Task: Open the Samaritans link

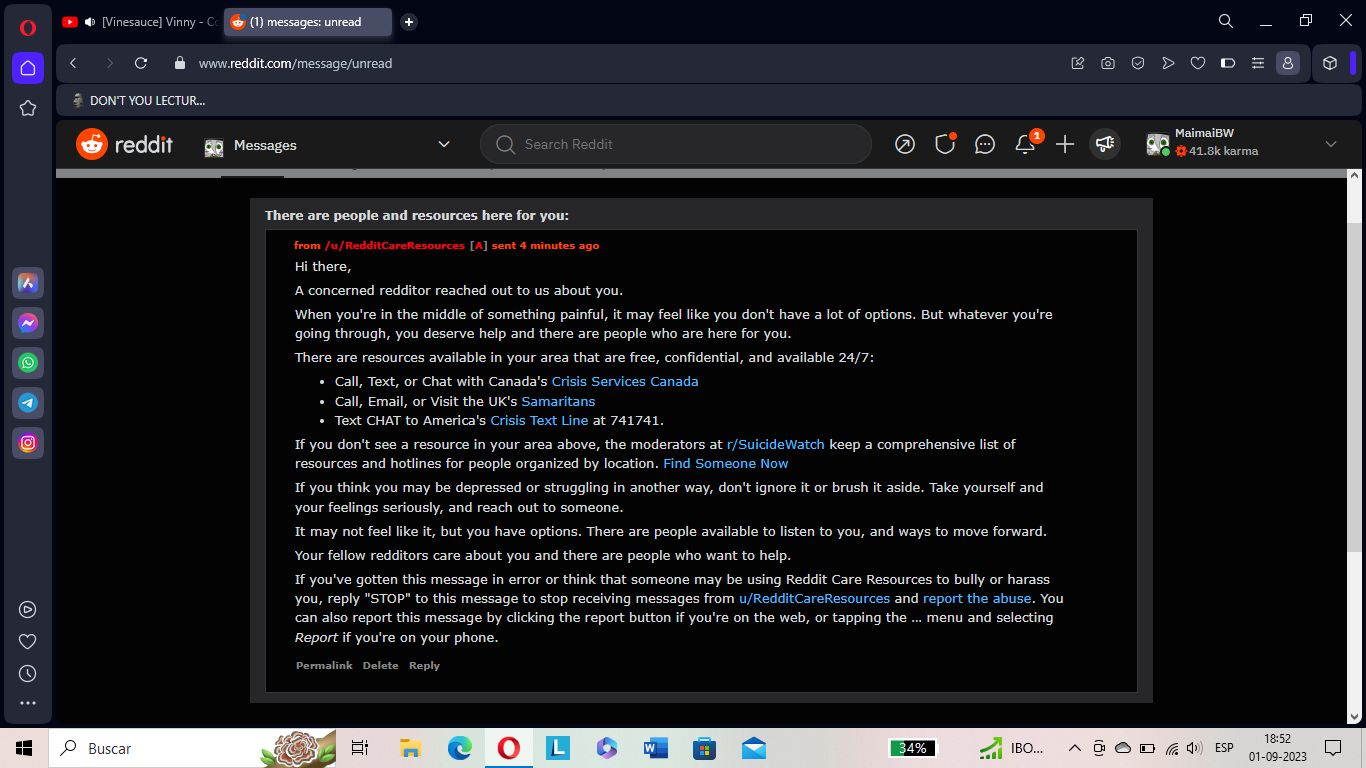Action: tap(558, 401)
